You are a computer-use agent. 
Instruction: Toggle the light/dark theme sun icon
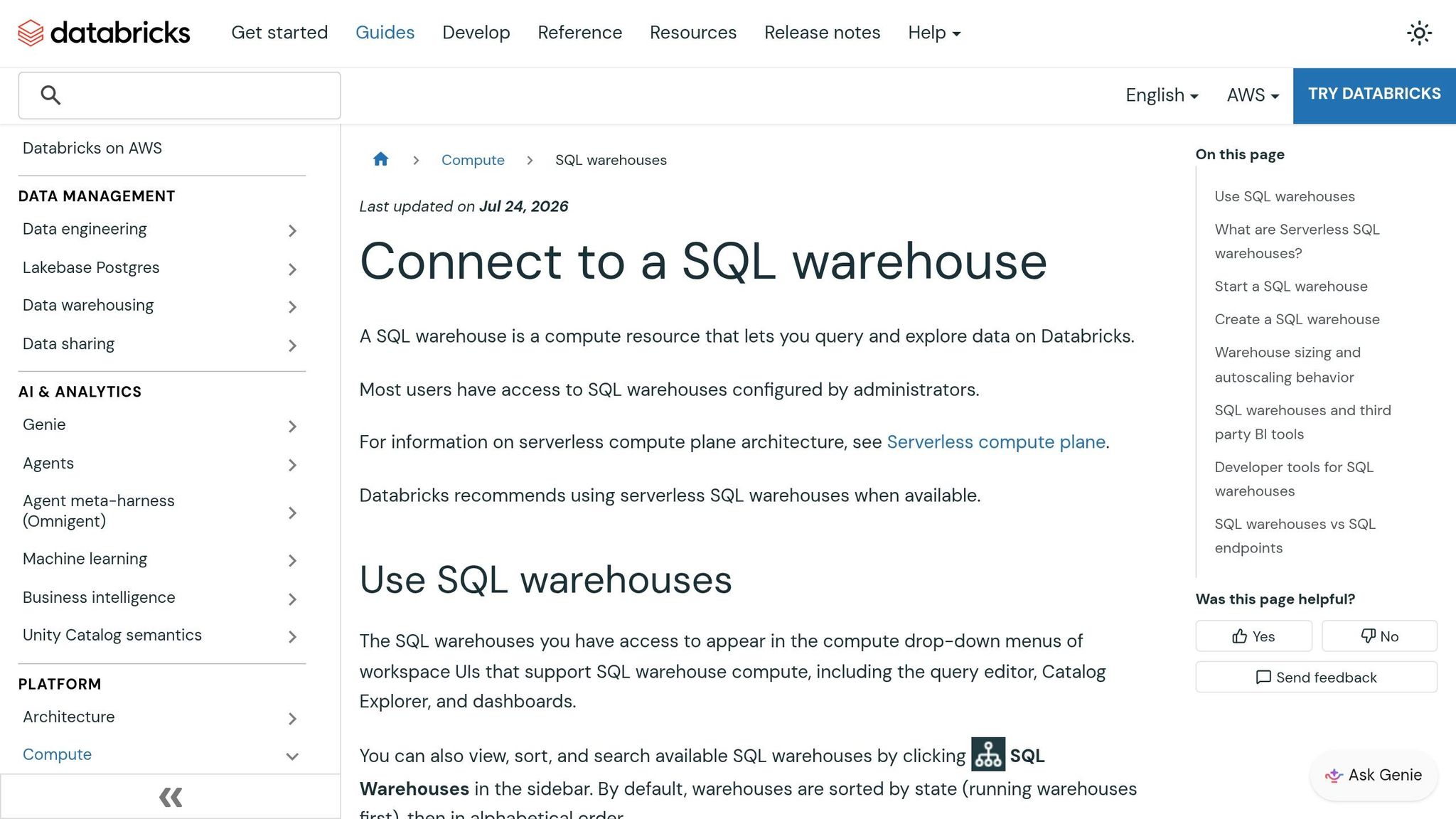(1419, 33)
